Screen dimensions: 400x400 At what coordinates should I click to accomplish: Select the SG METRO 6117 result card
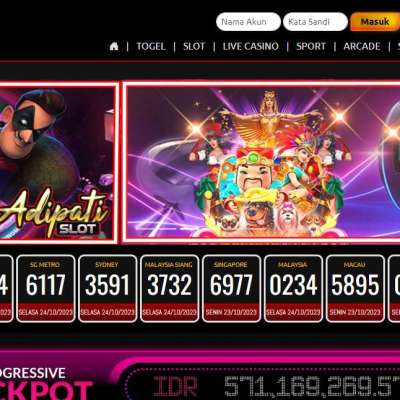point(46,289)
